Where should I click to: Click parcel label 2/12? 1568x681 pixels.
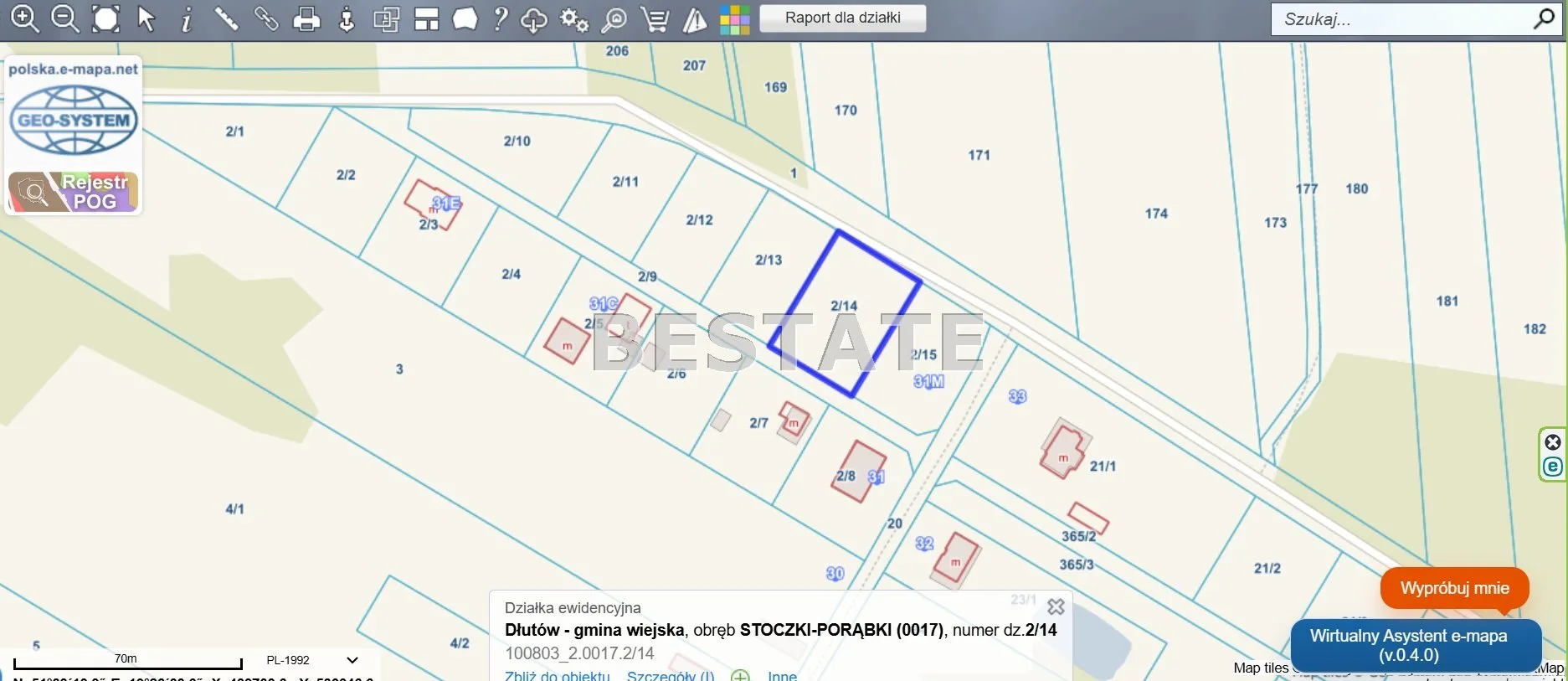700,219
